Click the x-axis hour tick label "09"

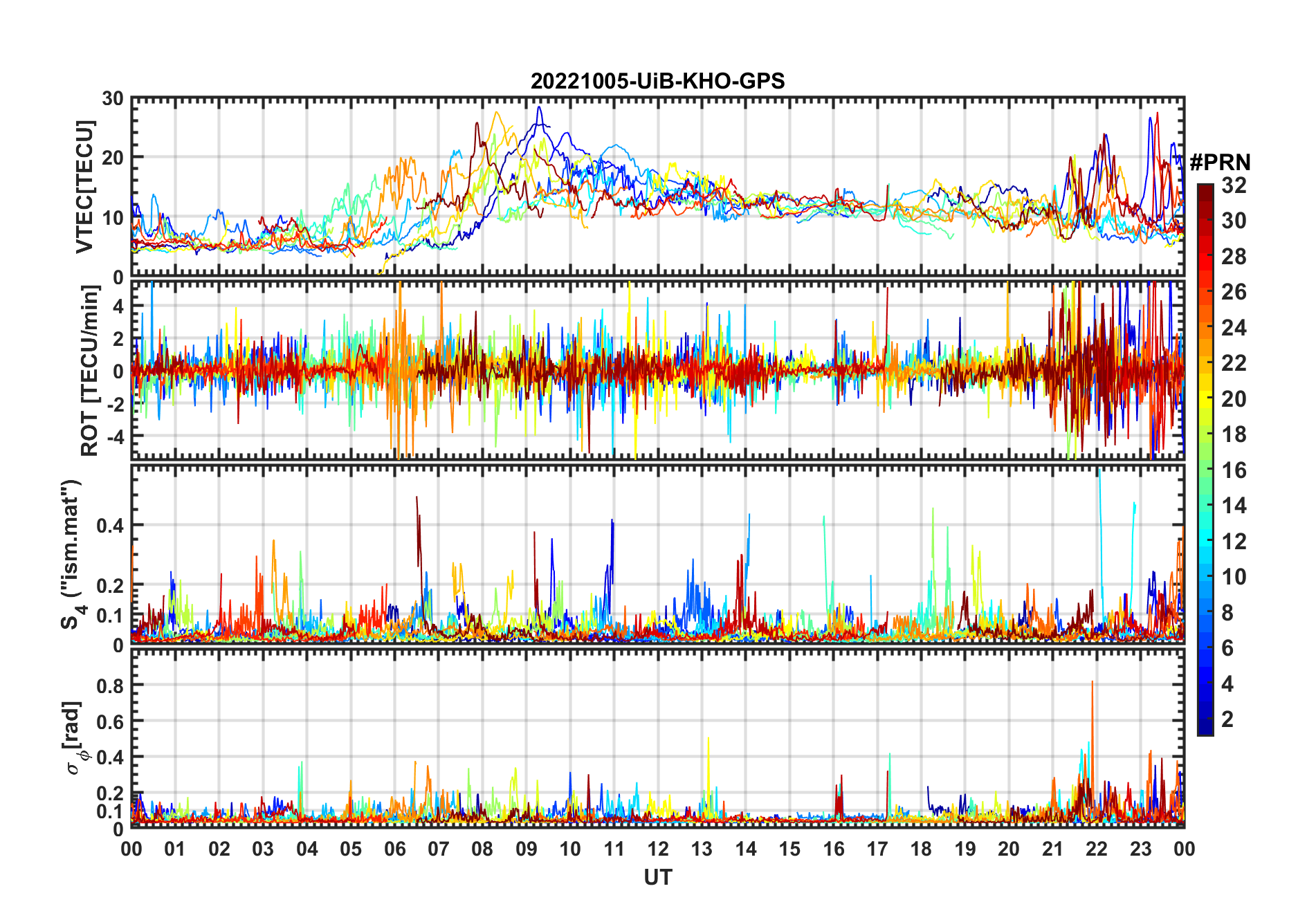tap(527, 849)
